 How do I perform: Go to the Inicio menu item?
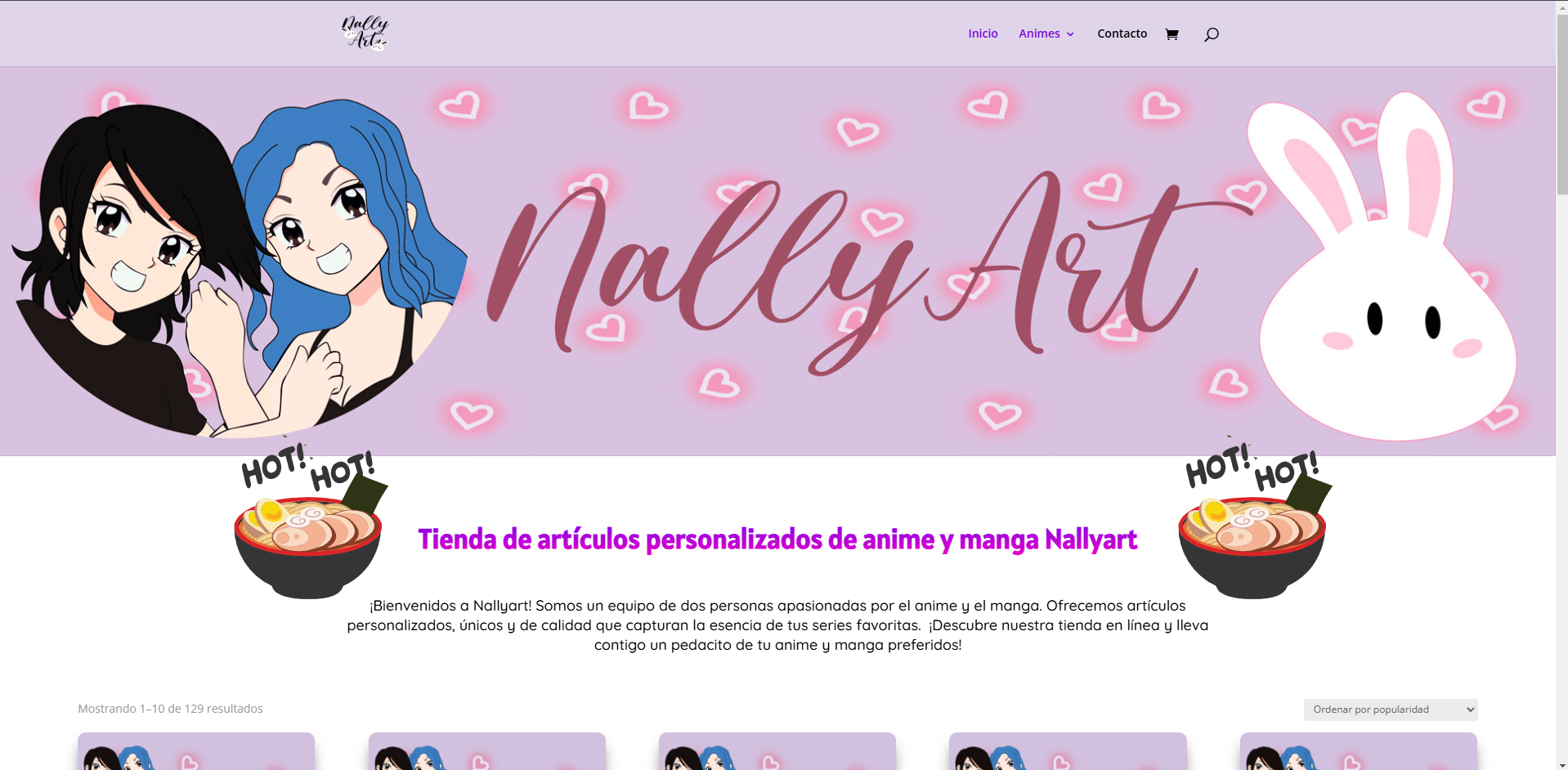tap(983, 34)
